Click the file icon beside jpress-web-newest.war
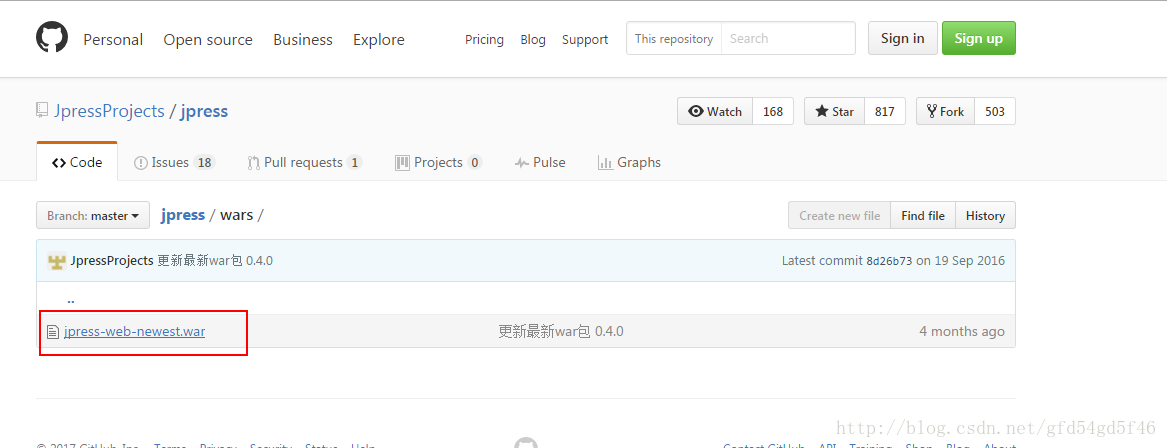Image resolution: width=1167 pixels, height=448 pixels. point(52,332)
